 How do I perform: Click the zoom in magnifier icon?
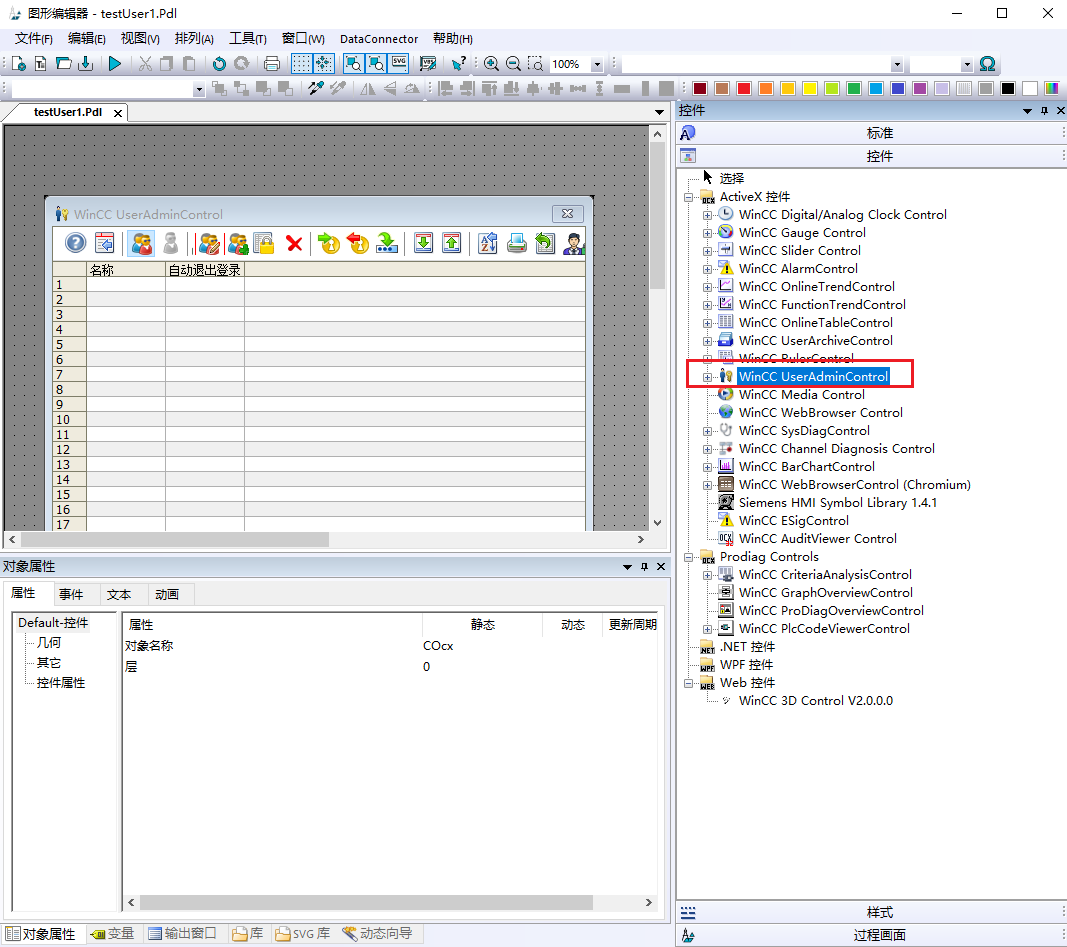pos(491,64)
